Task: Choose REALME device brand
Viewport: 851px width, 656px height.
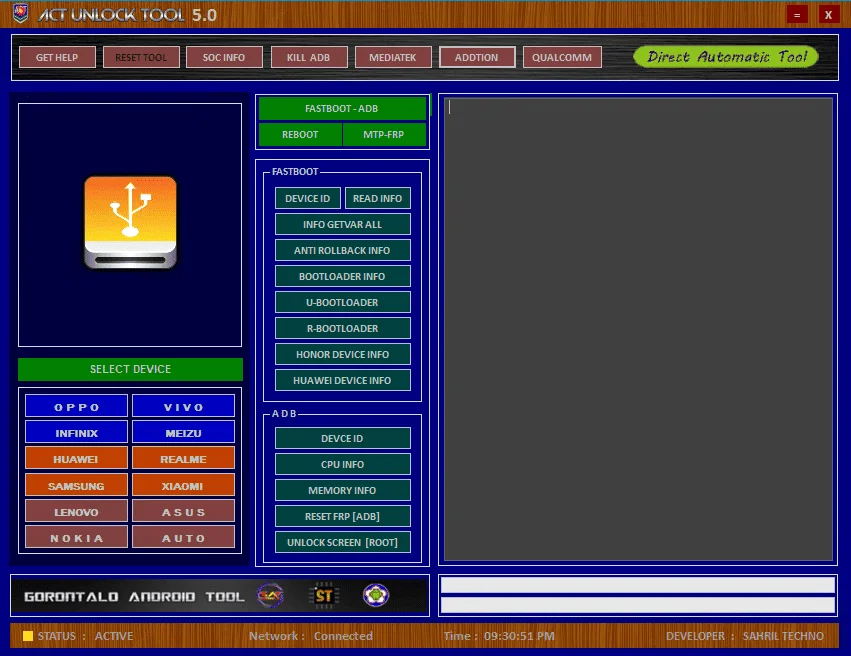Action: (x=183, y=459)
